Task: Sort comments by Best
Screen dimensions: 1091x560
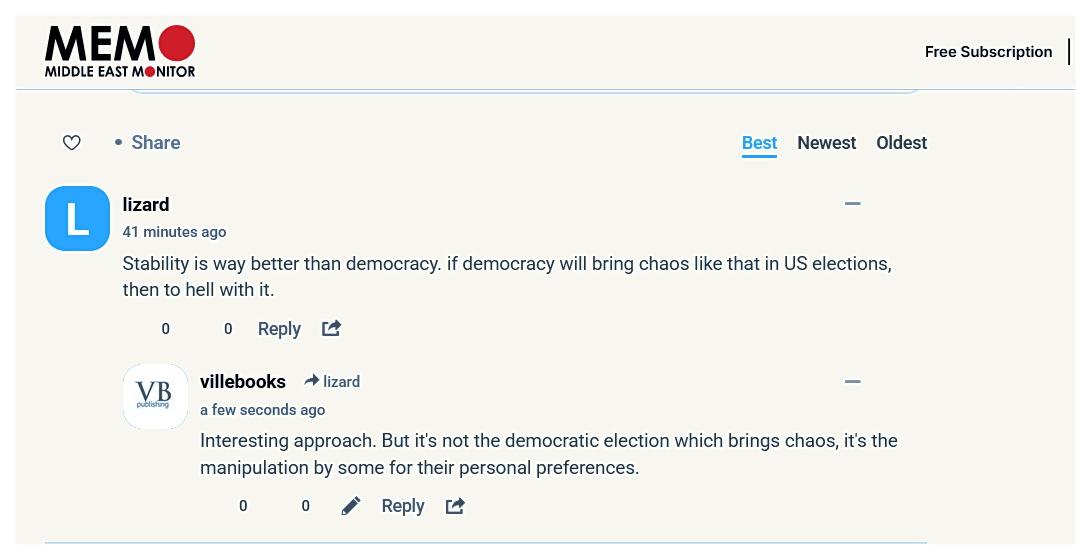Action: (759, 143)
